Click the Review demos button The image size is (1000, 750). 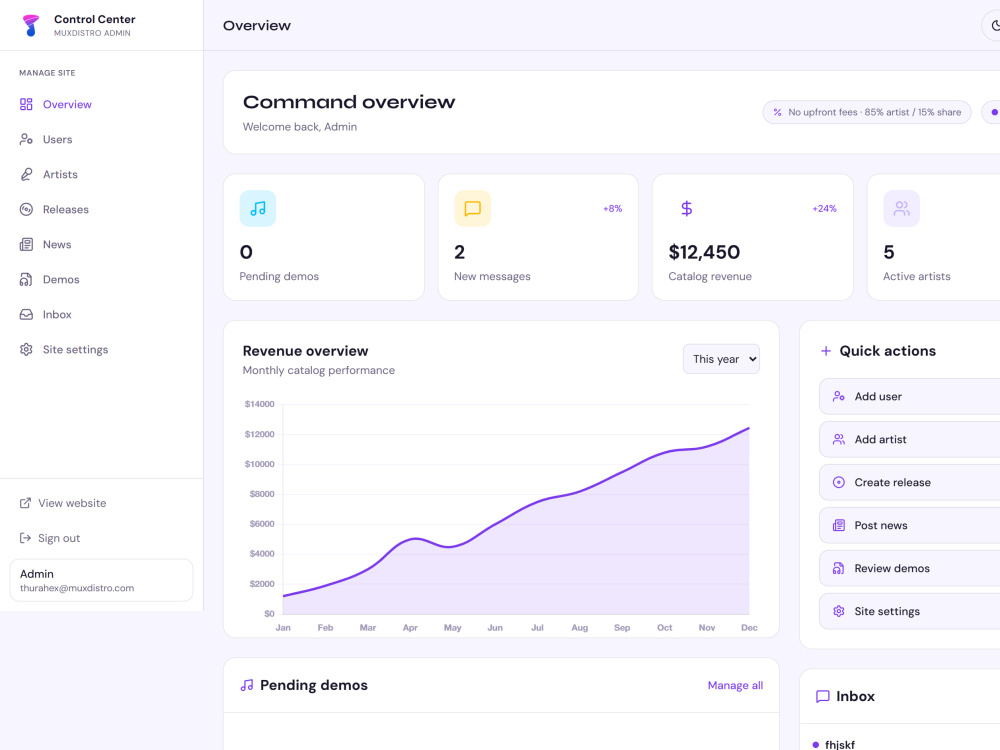pyautogui.click(x=909, y=568)
